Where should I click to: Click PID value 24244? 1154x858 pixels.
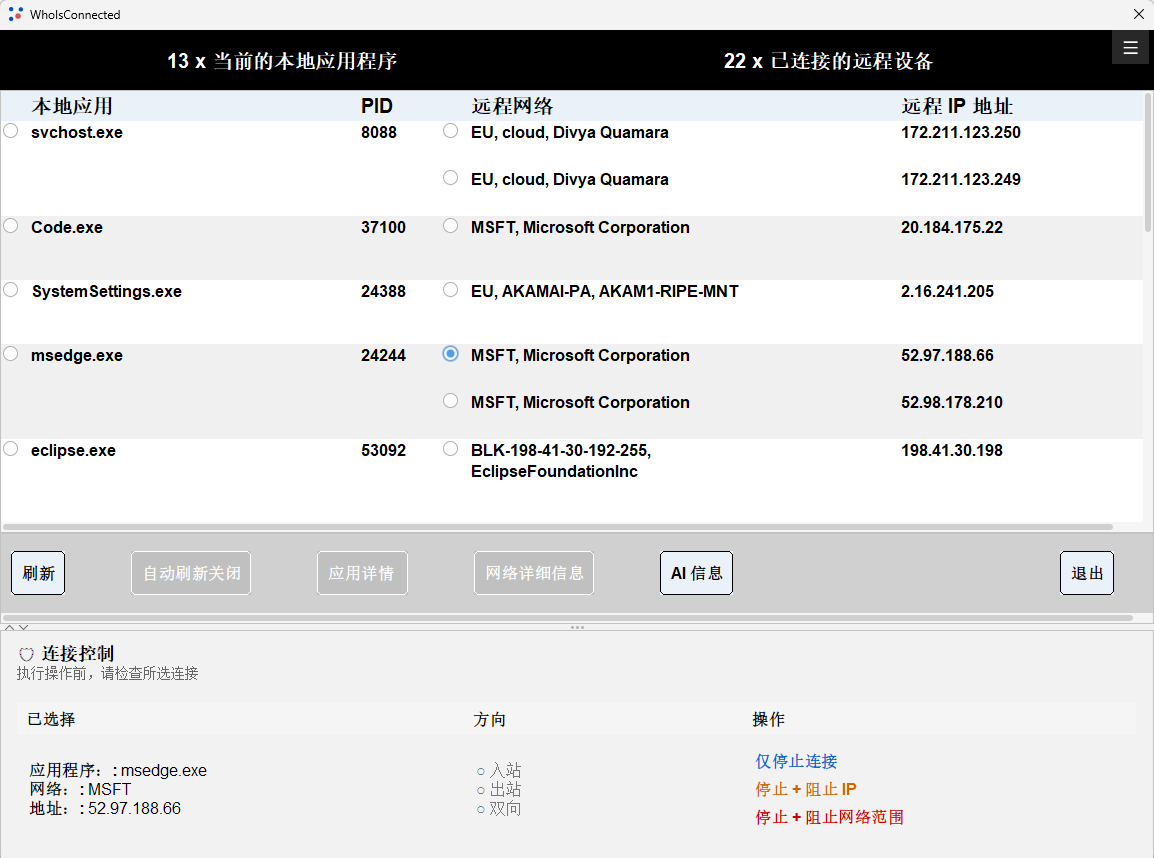click(383, 355)
